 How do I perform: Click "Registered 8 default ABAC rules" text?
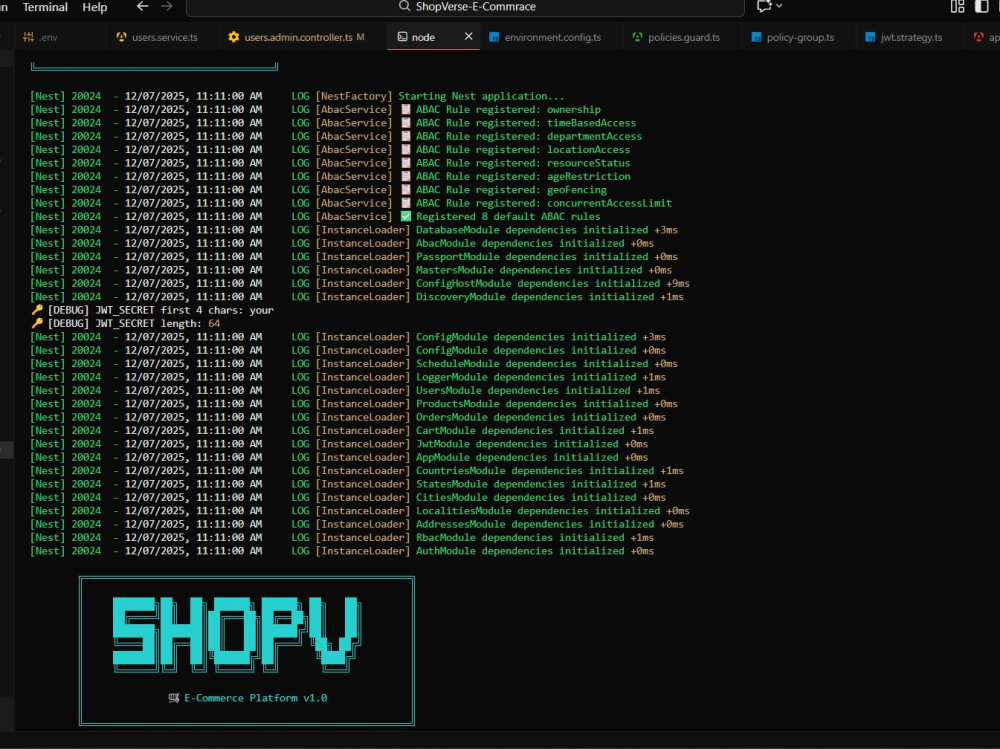pos(508,216)
